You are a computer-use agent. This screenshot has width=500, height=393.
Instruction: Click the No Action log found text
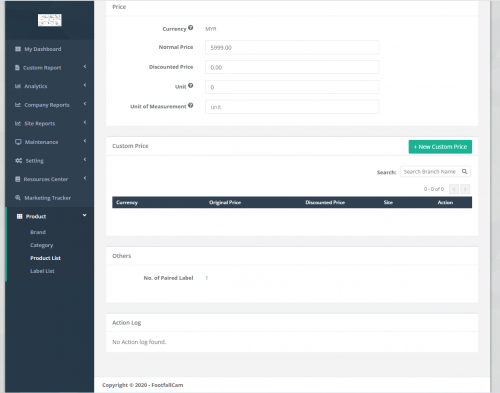[x=139, y=342]
